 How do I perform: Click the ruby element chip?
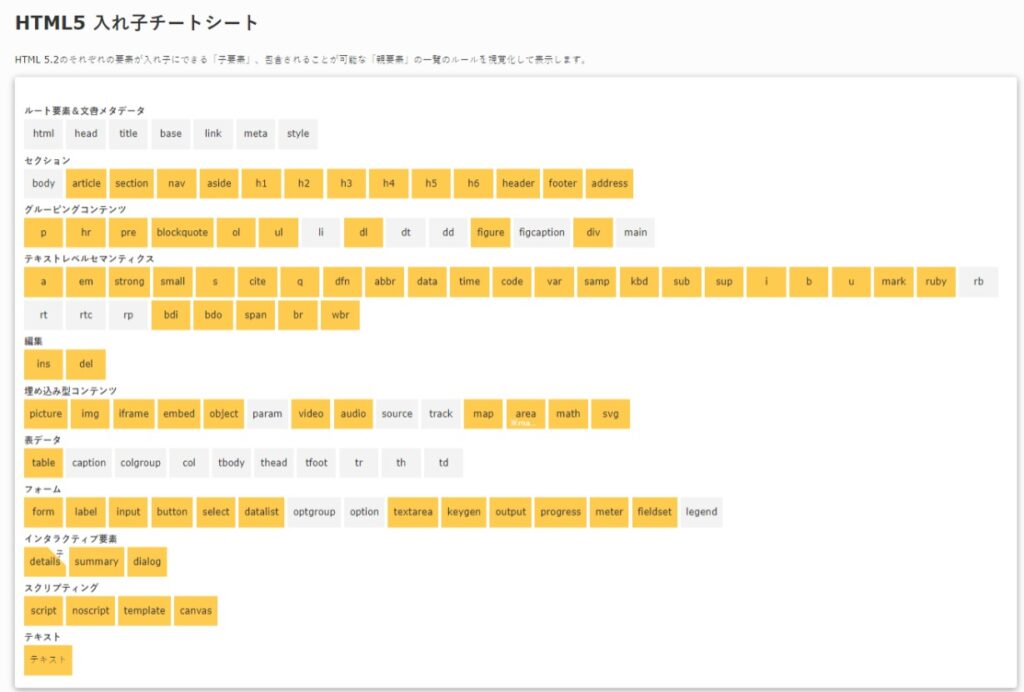click(936, 281)
